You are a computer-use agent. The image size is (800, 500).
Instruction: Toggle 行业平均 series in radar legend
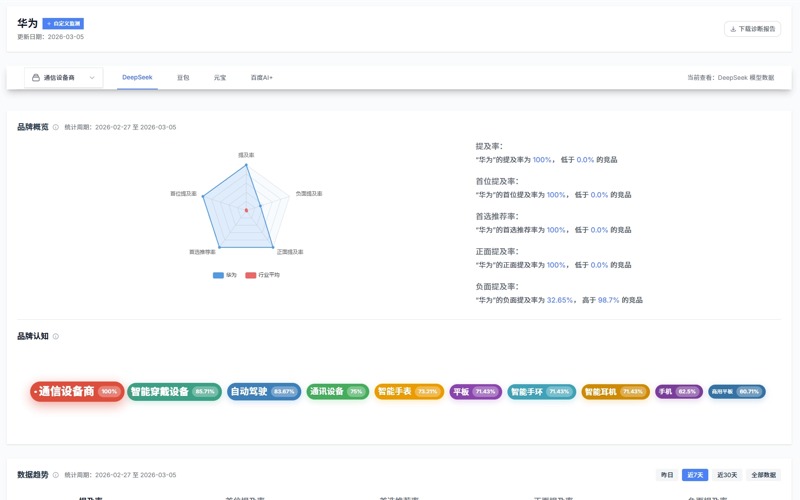[x=263, y=274]
